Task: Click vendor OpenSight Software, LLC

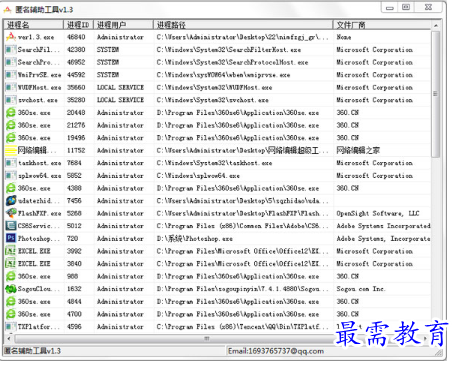Action: (378, 213)
